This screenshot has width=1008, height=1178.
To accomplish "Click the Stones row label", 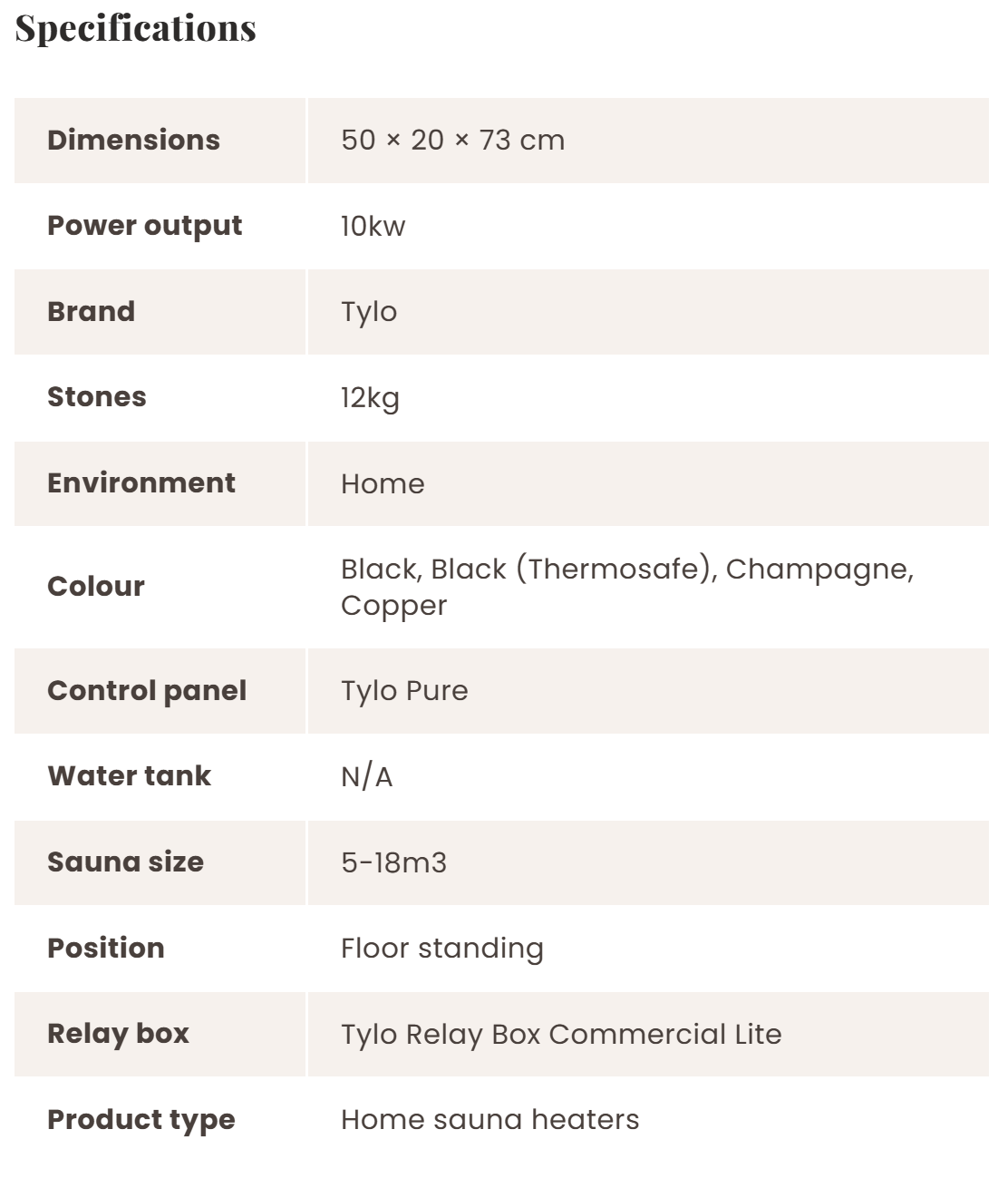I will pyautogui.click(x=96, y=396).
